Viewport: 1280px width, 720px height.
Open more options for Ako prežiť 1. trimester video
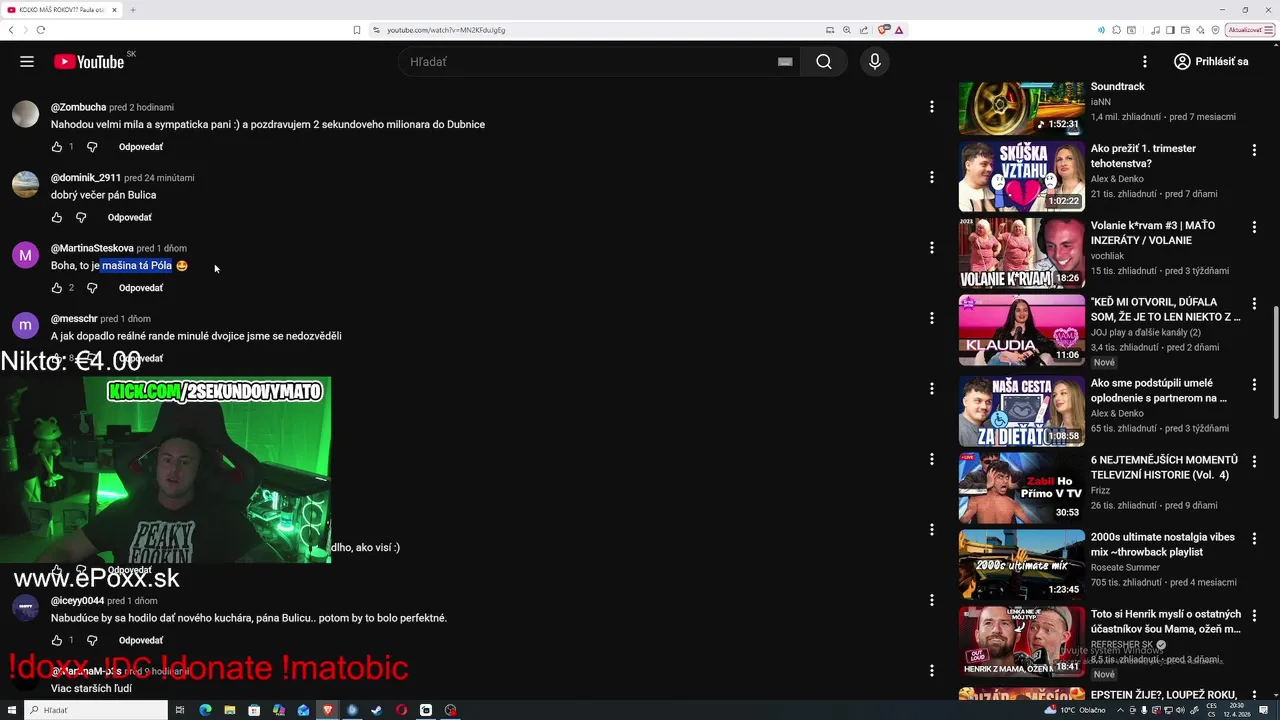click(x=1254, y=150)
